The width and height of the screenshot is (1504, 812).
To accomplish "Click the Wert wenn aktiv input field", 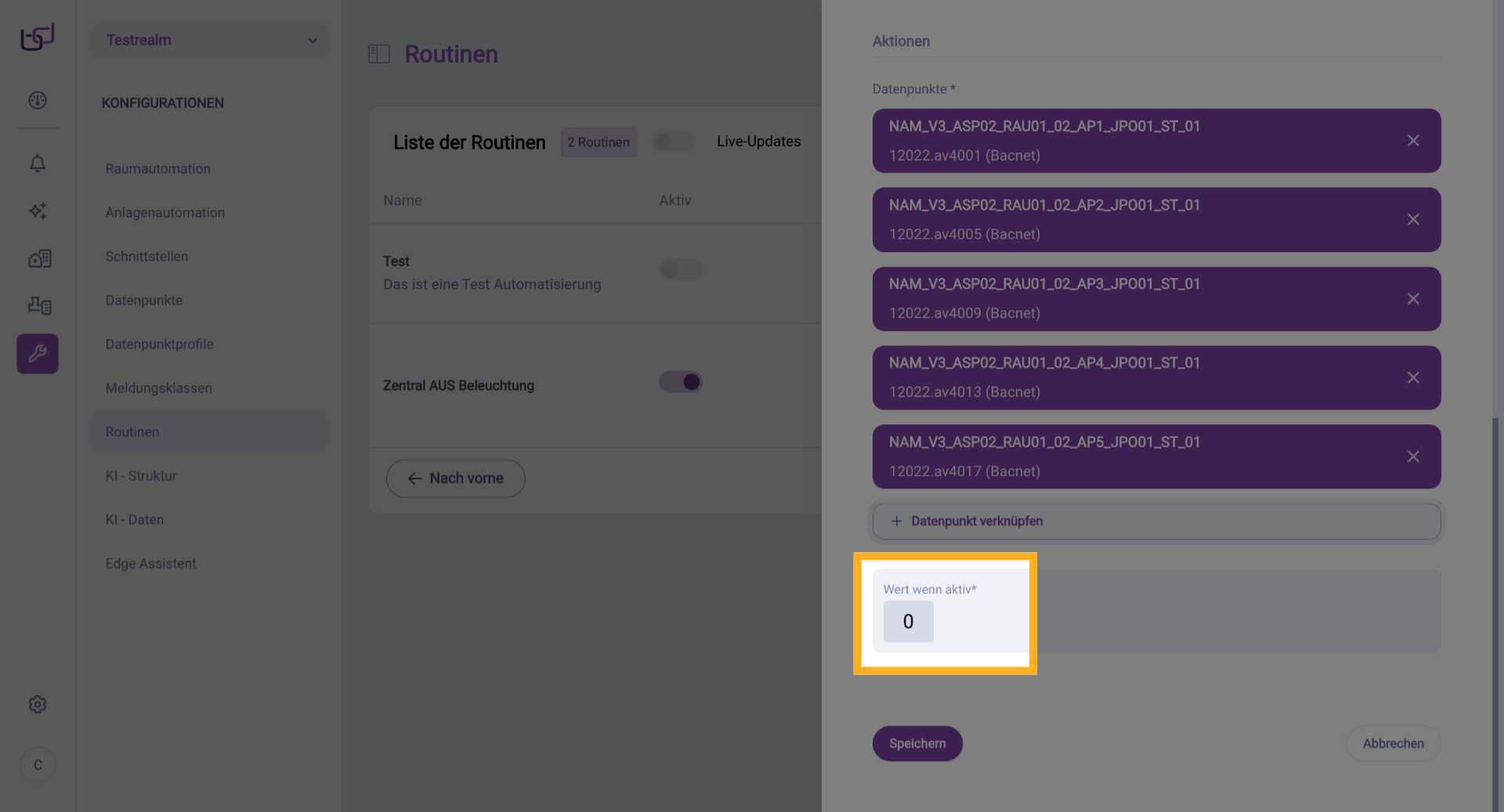I will point(909,622).
